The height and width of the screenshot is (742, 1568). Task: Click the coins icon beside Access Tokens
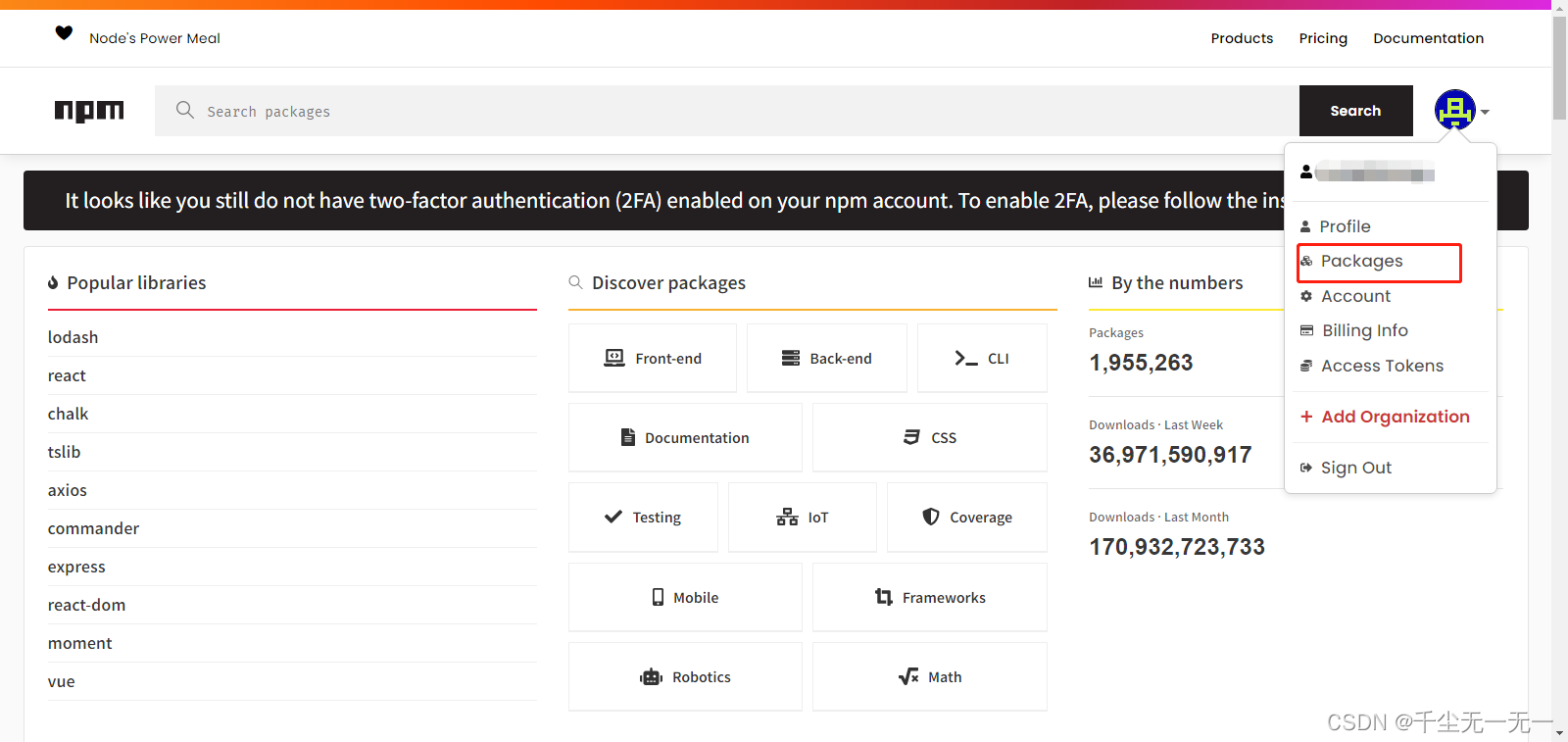click(1306, 366)
